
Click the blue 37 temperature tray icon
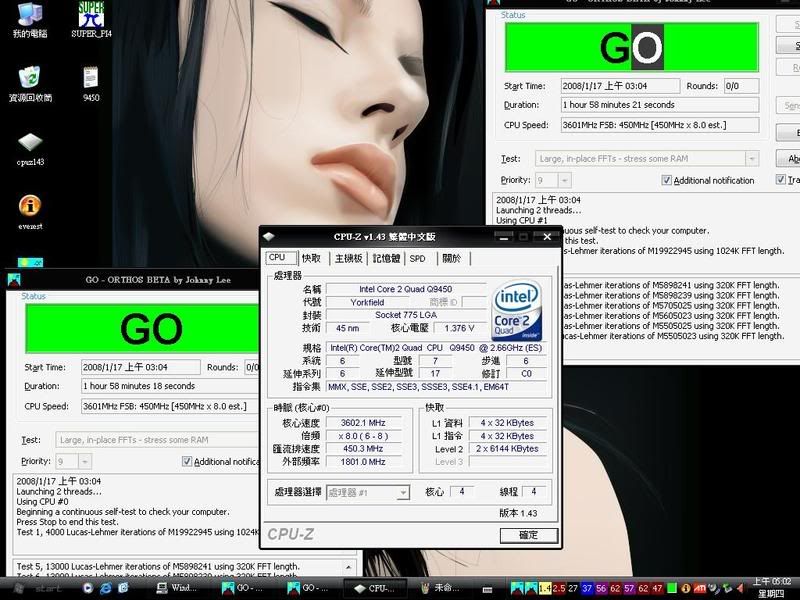click(x=587, y=588)
